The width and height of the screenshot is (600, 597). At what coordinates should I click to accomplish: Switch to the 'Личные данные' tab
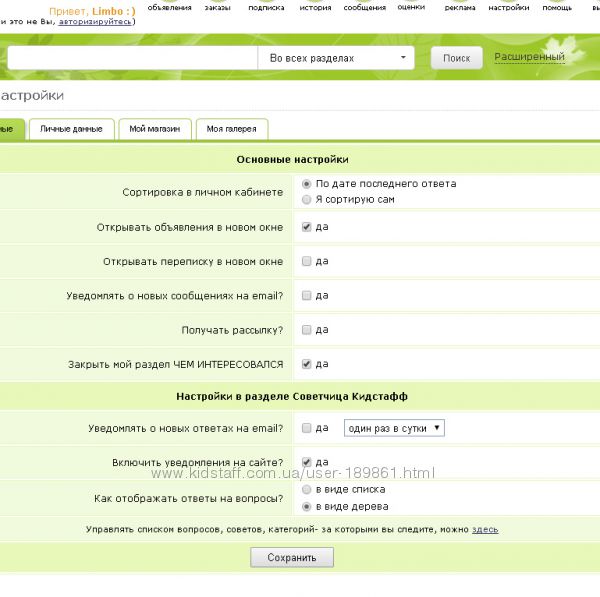click(x=71, y=129)
